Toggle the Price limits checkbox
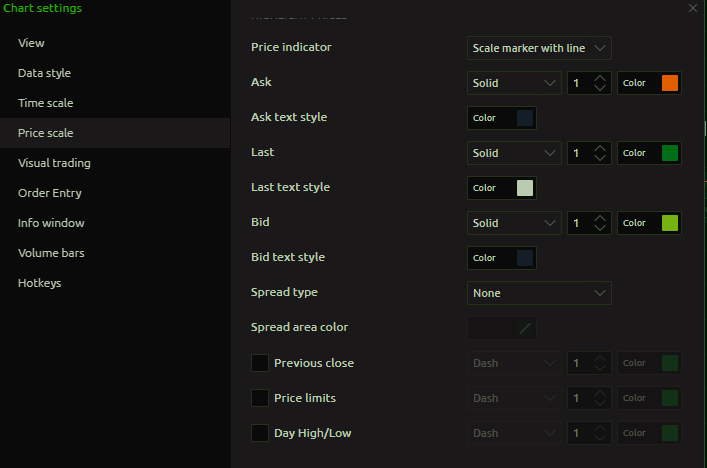The width and height of the screenshot is (707, 468). (x=260, y=398)
